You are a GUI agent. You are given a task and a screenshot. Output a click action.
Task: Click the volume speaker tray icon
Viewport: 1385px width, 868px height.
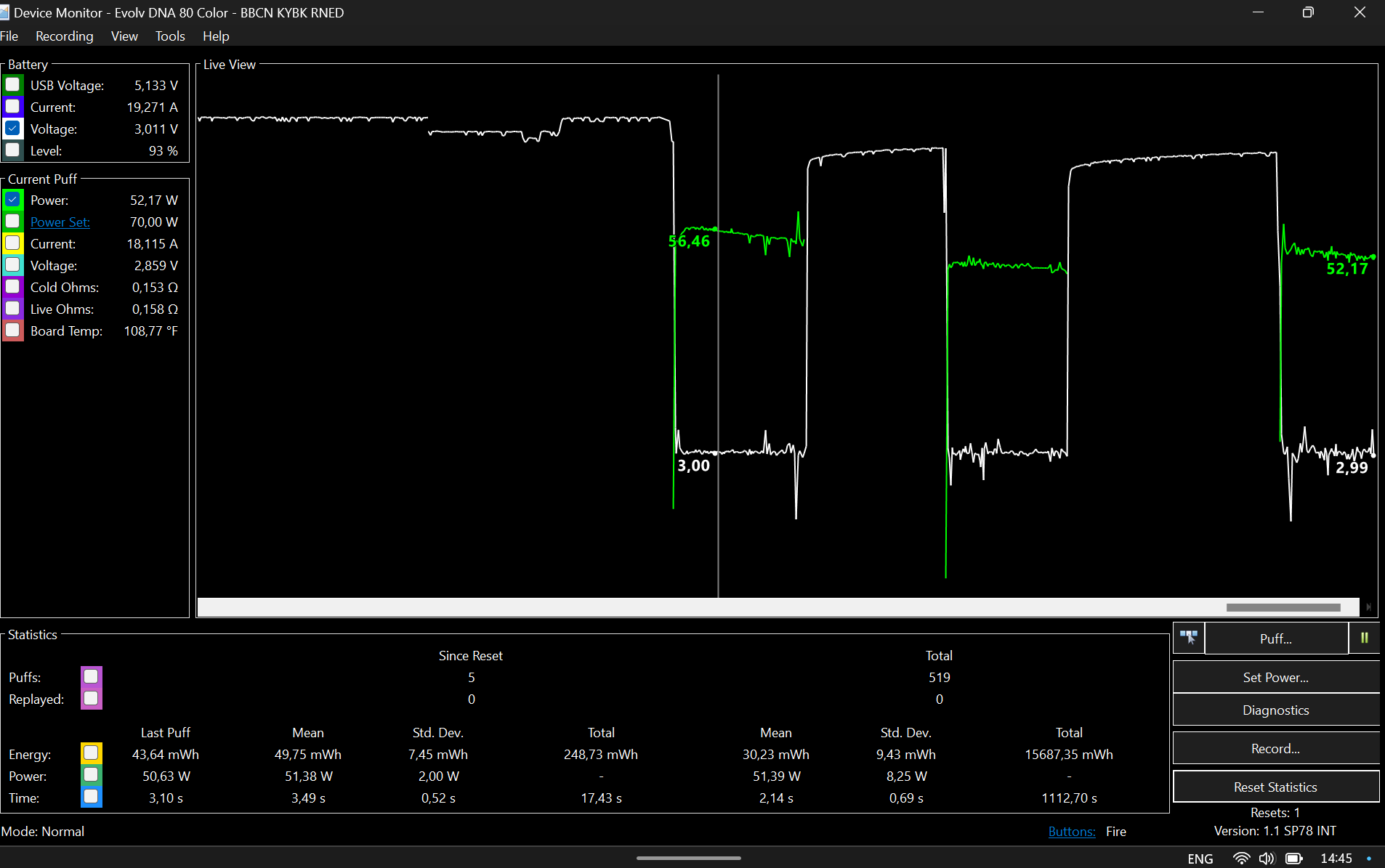pos(1267,859)
